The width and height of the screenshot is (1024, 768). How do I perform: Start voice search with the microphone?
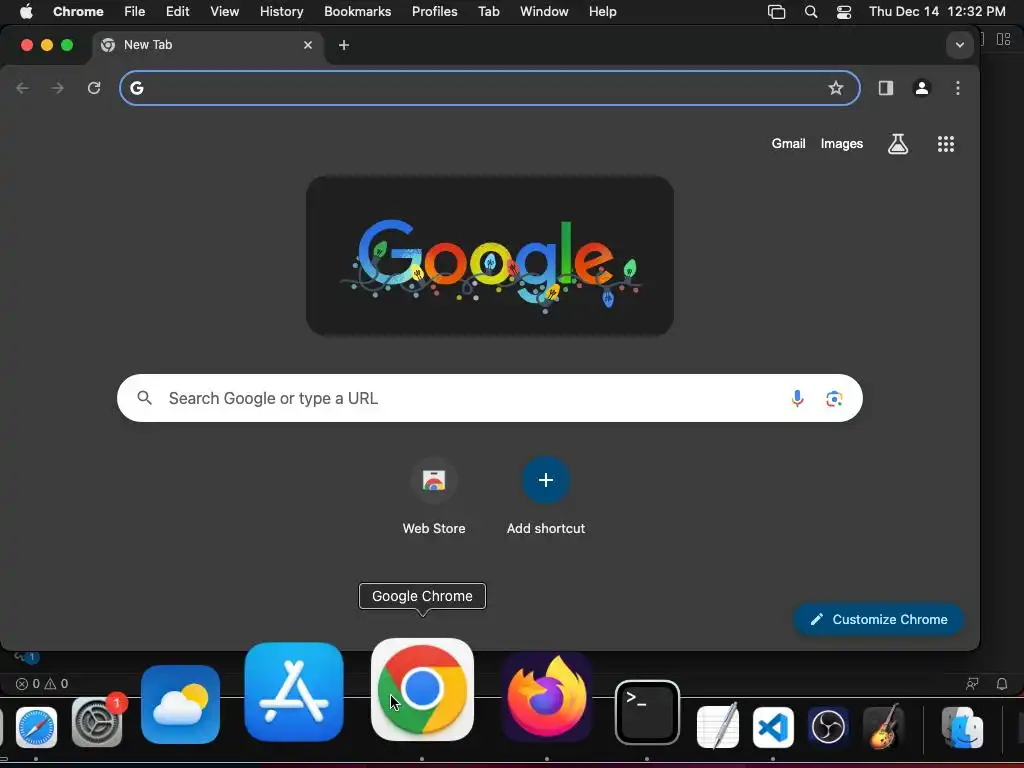tap(797, 398)
